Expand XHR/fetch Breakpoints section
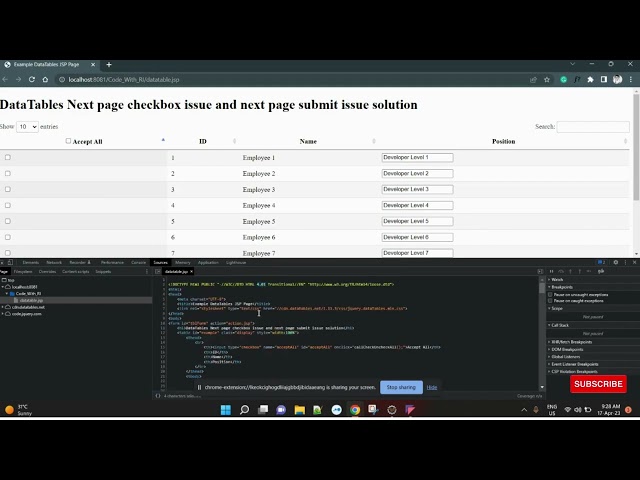The width and height of the screenshot is (640, 480). pyautogui.click(x=570, y=342)
